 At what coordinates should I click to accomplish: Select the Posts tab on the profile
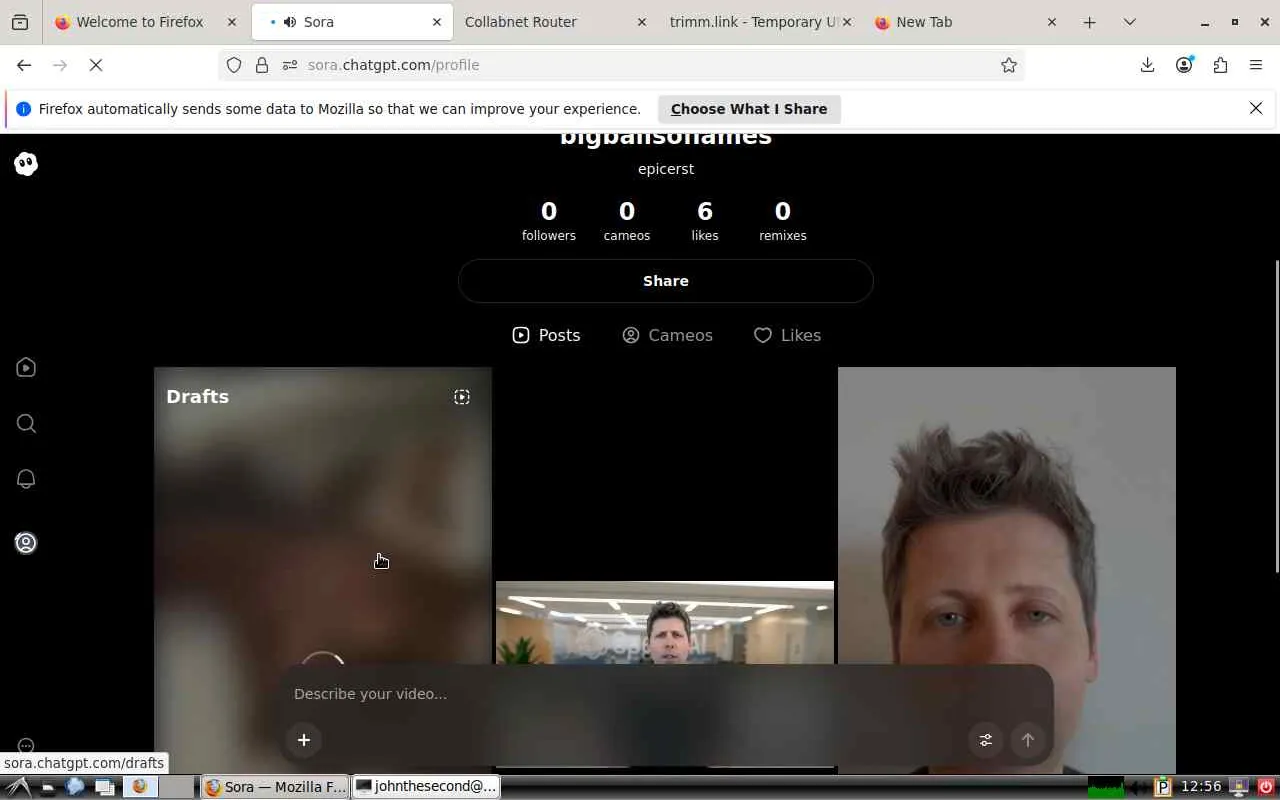pos(546,335)
